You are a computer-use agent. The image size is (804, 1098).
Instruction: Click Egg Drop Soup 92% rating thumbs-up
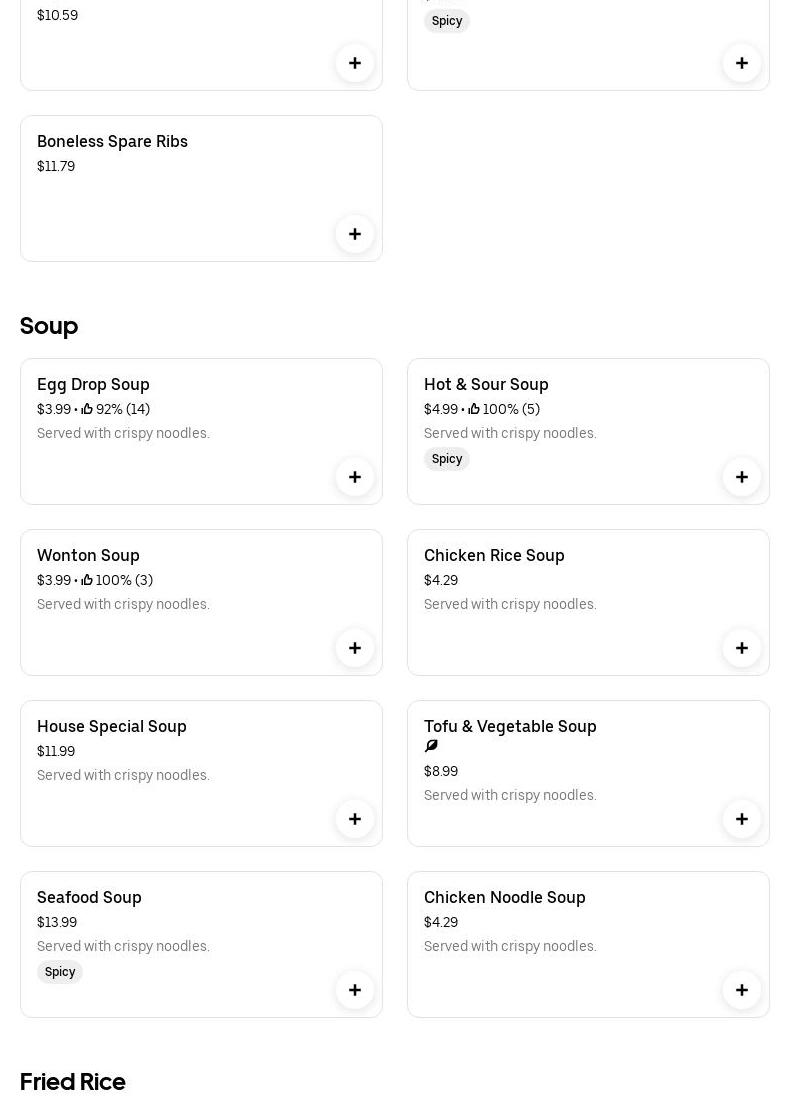87,409
